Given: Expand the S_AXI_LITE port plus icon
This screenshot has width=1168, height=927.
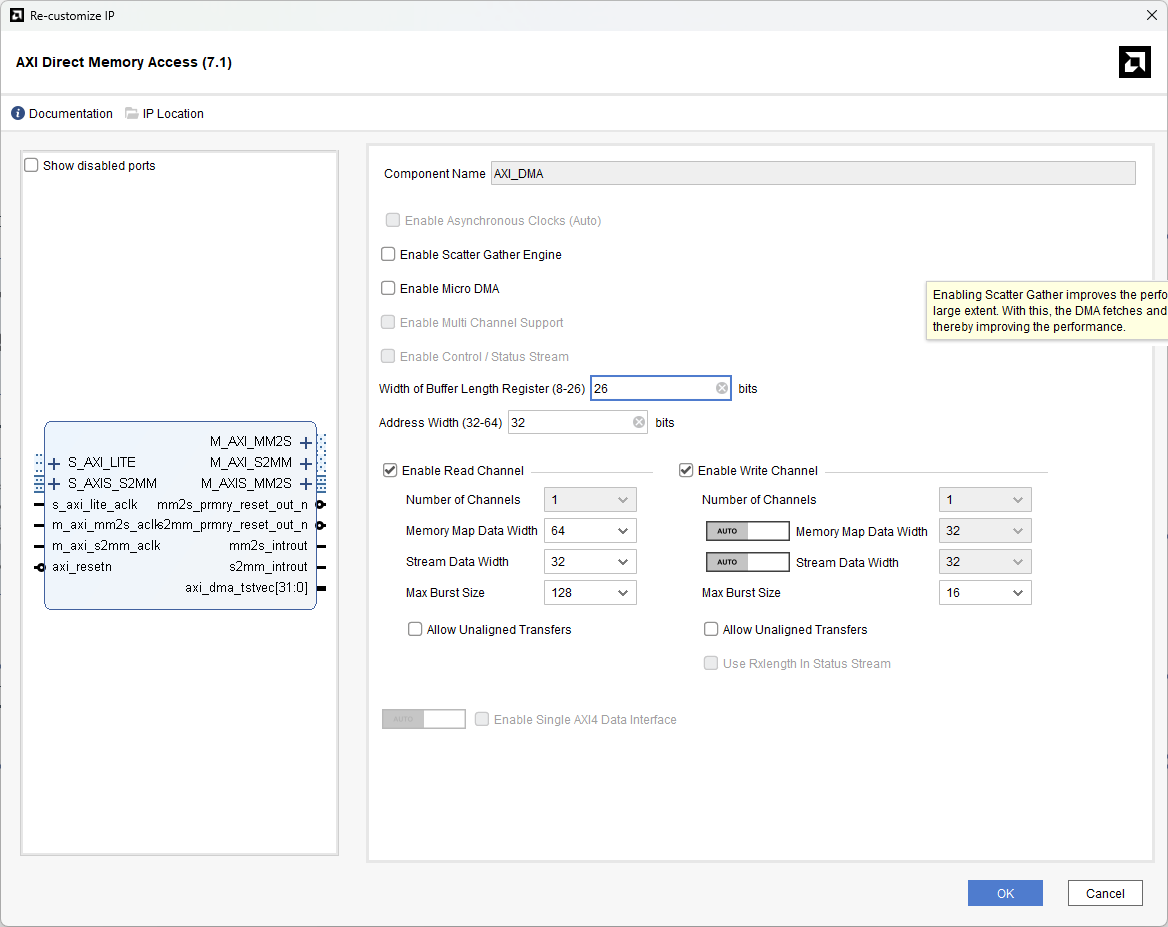Looking at the screenshot, I should pos(55,463).
